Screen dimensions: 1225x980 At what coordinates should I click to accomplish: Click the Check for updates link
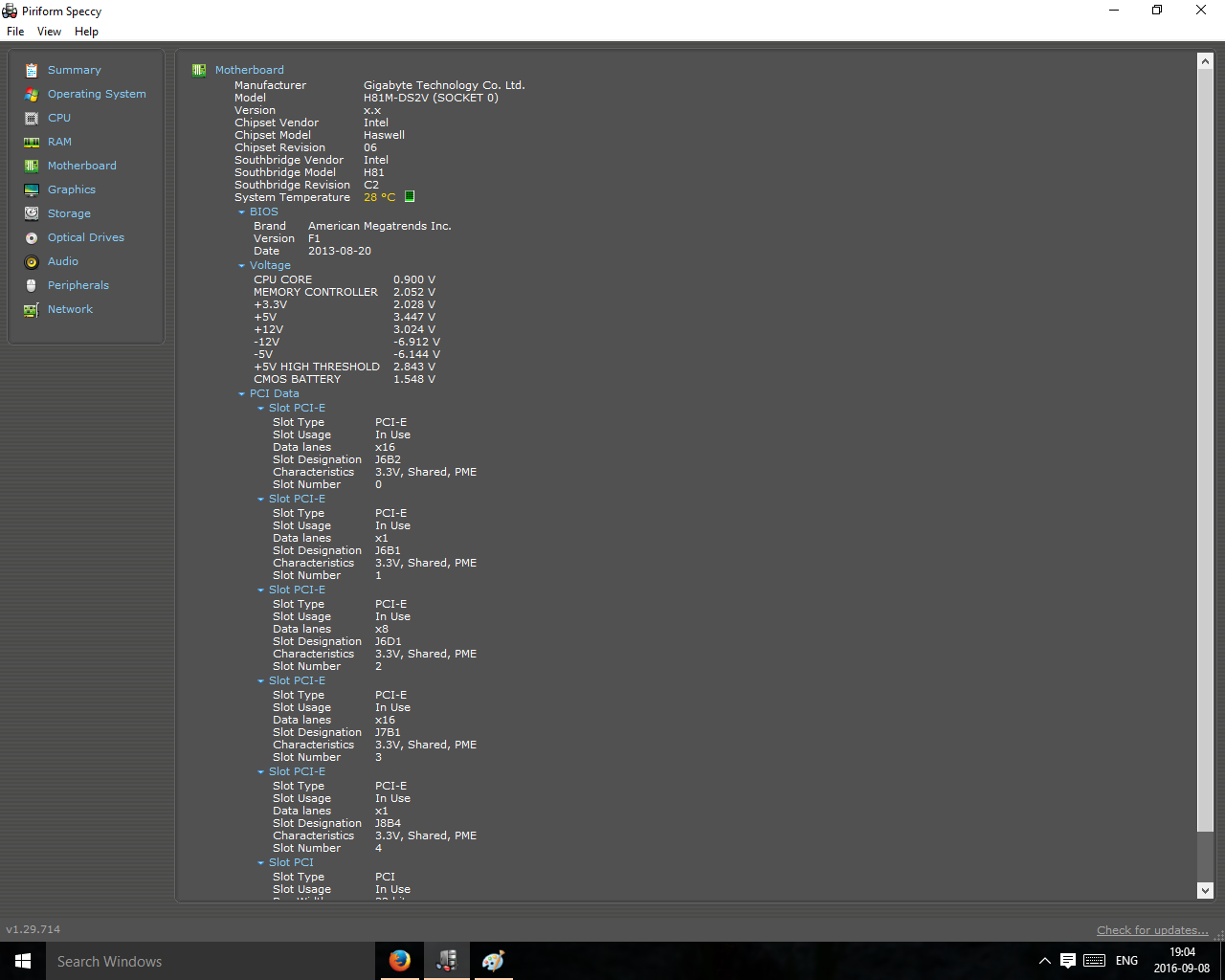click(1152, 930)
